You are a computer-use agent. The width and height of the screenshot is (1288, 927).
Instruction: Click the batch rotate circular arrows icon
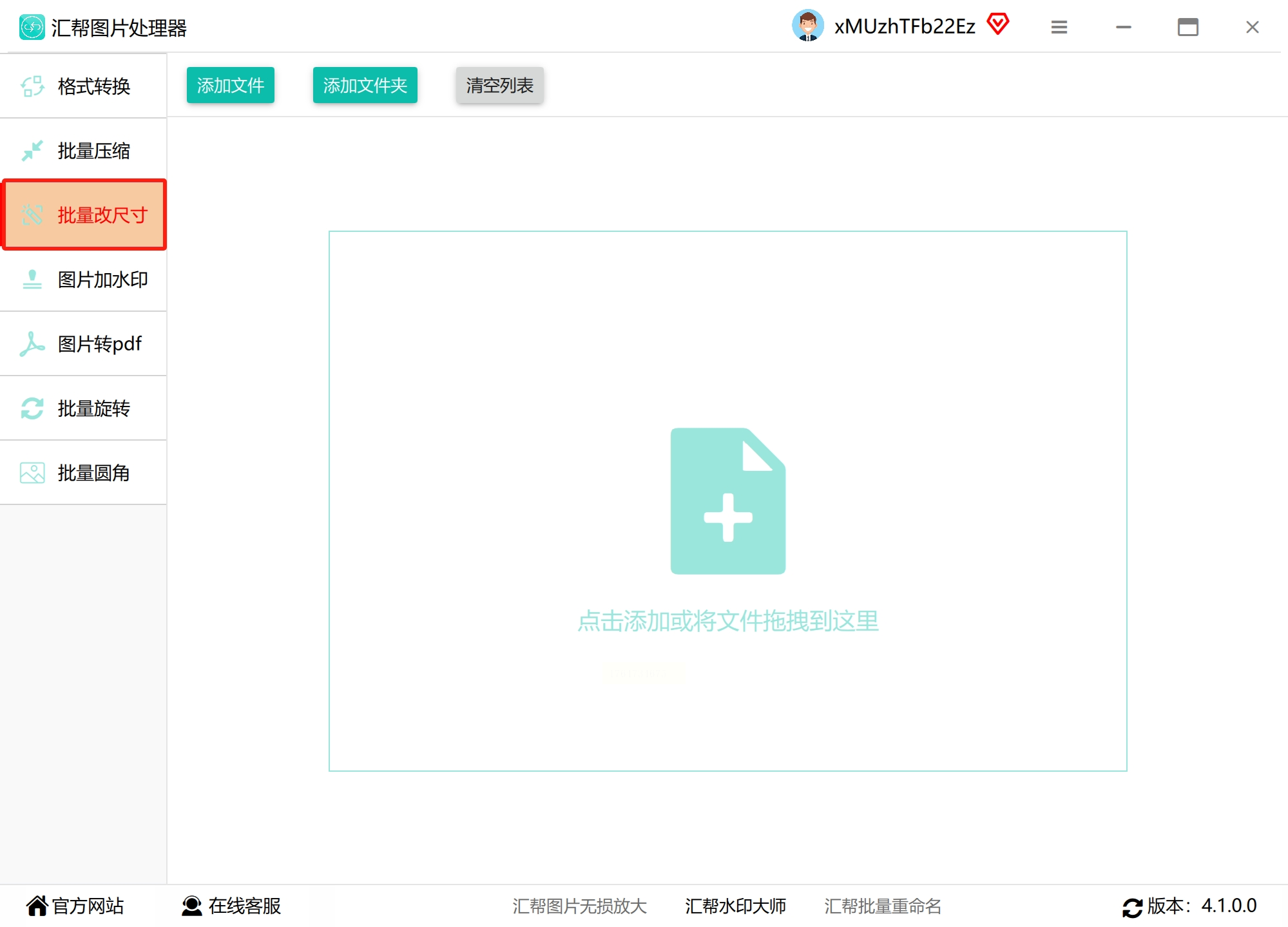click(32, 408)
